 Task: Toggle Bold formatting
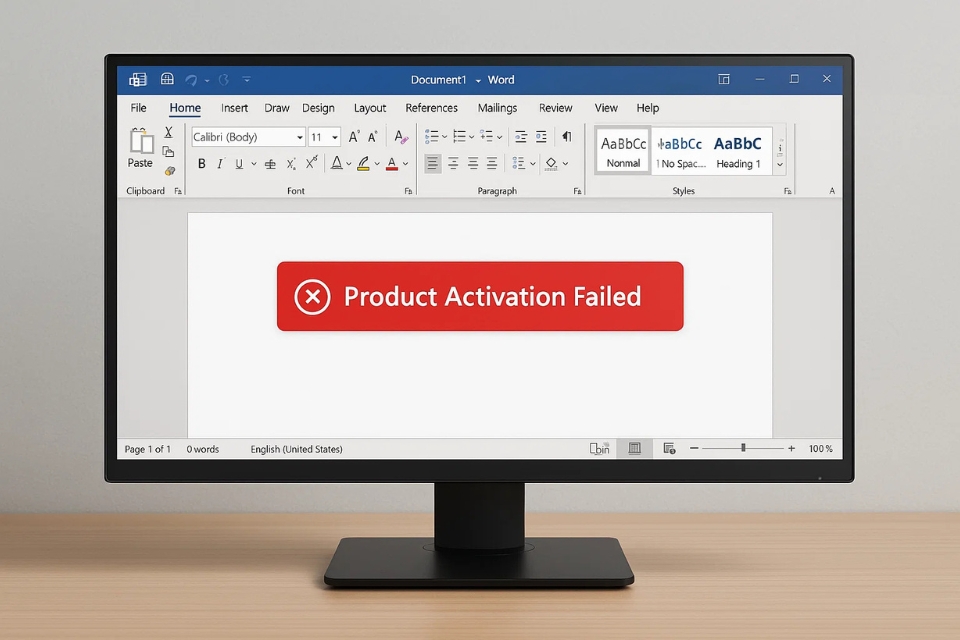(x=201, y=164)
